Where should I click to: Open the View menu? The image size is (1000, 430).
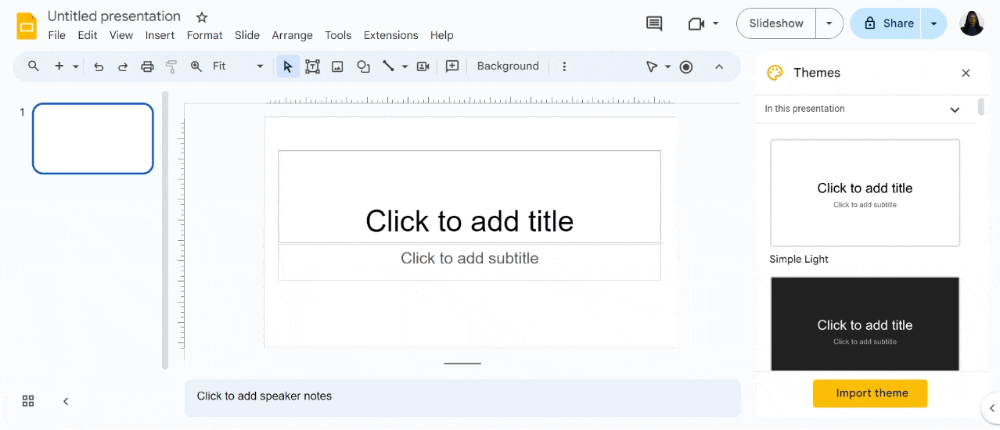pos(121,35)
